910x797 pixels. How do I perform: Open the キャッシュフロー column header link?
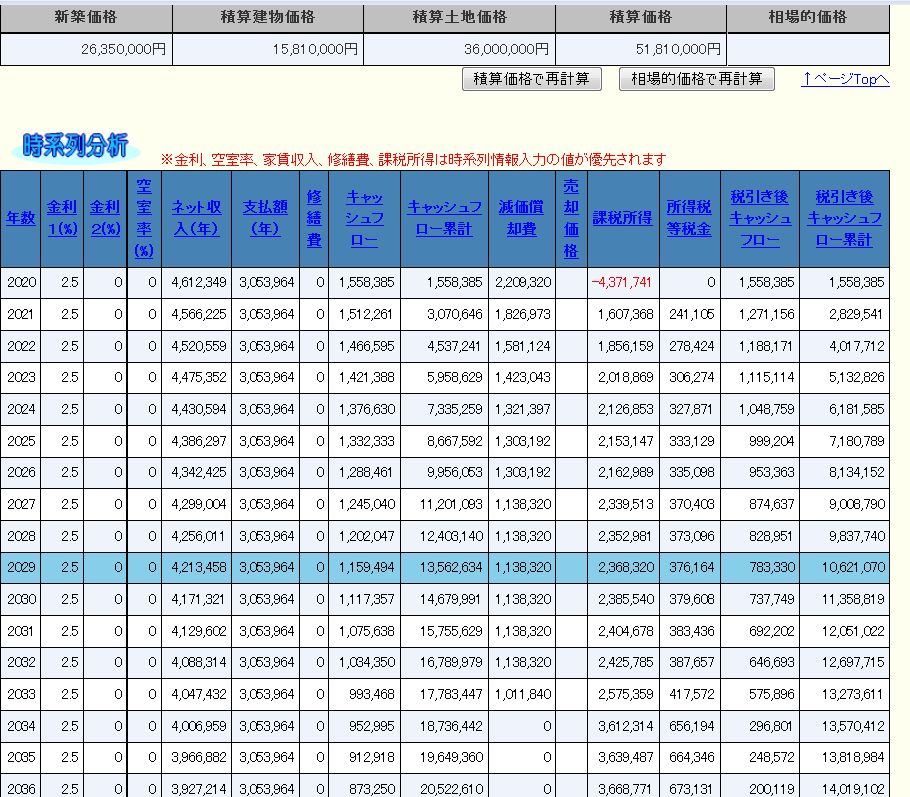(364, 218)
